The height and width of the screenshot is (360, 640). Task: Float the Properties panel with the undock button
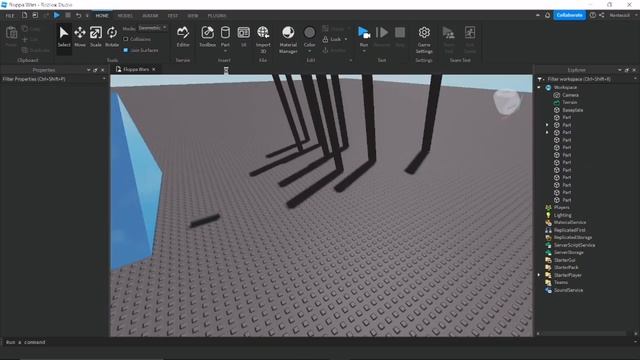(x=96, y=70)
